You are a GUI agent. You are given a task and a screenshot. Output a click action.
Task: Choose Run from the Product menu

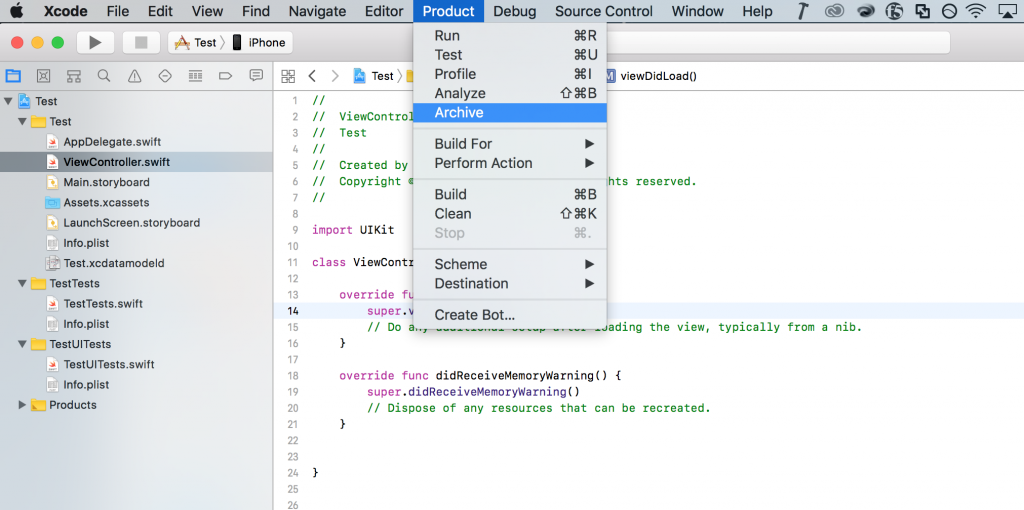tap(510, 36)
